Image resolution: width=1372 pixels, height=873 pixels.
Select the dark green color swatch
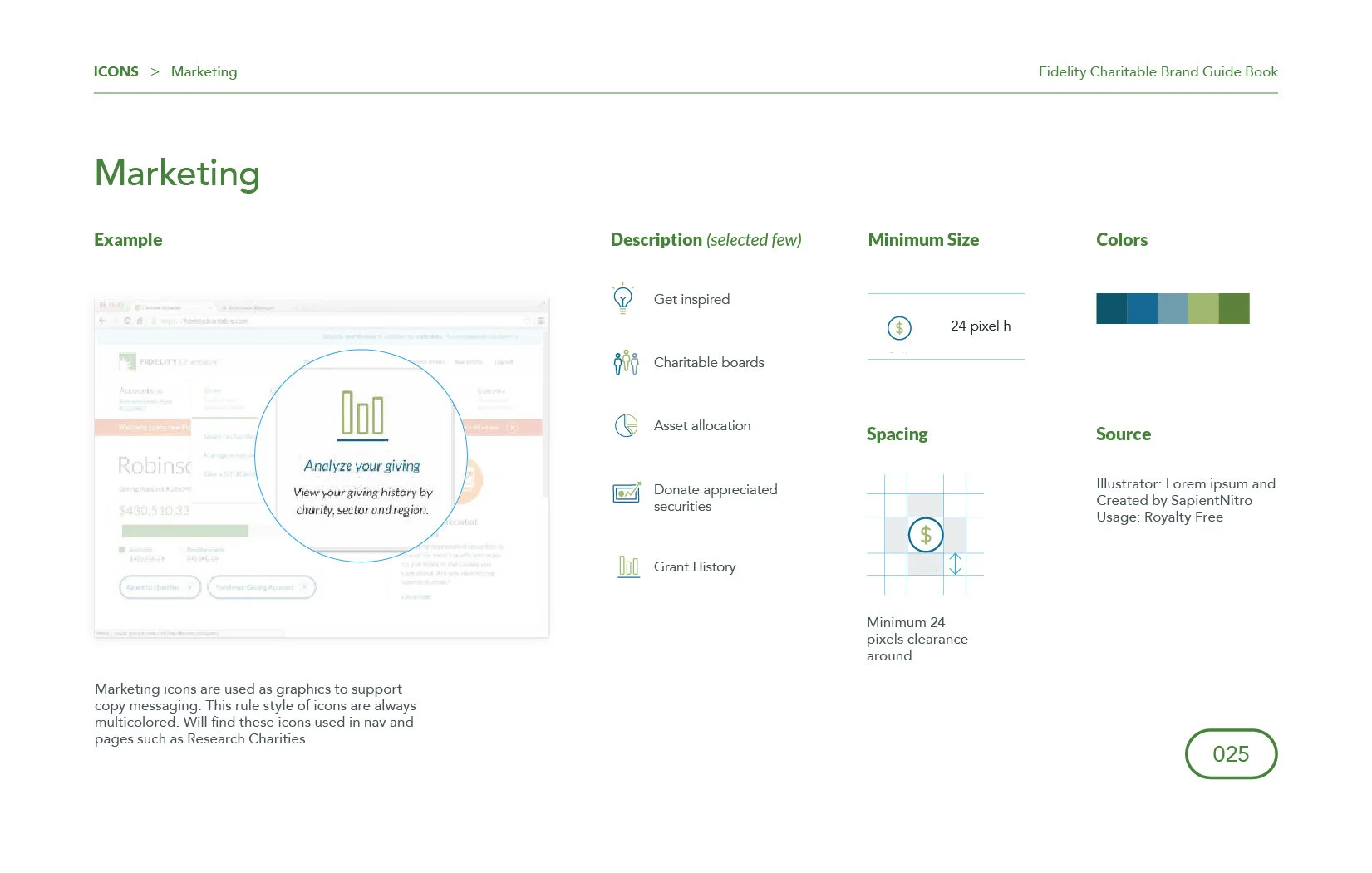click(x=1234, y=308)
